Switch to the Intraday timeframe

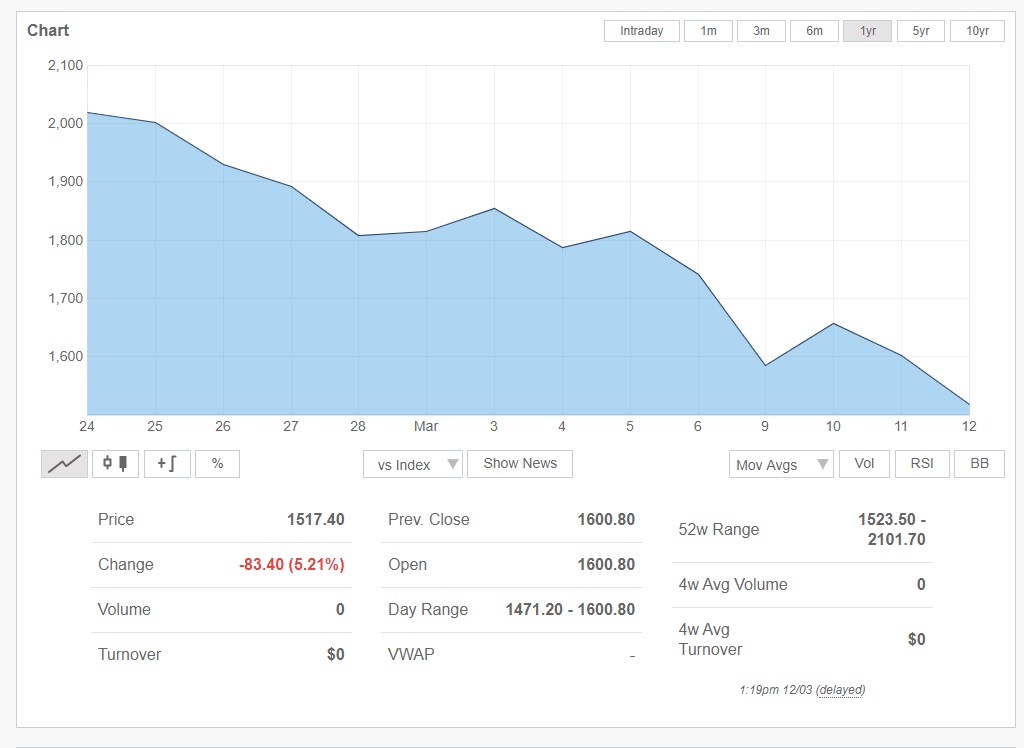pos(641,31)
